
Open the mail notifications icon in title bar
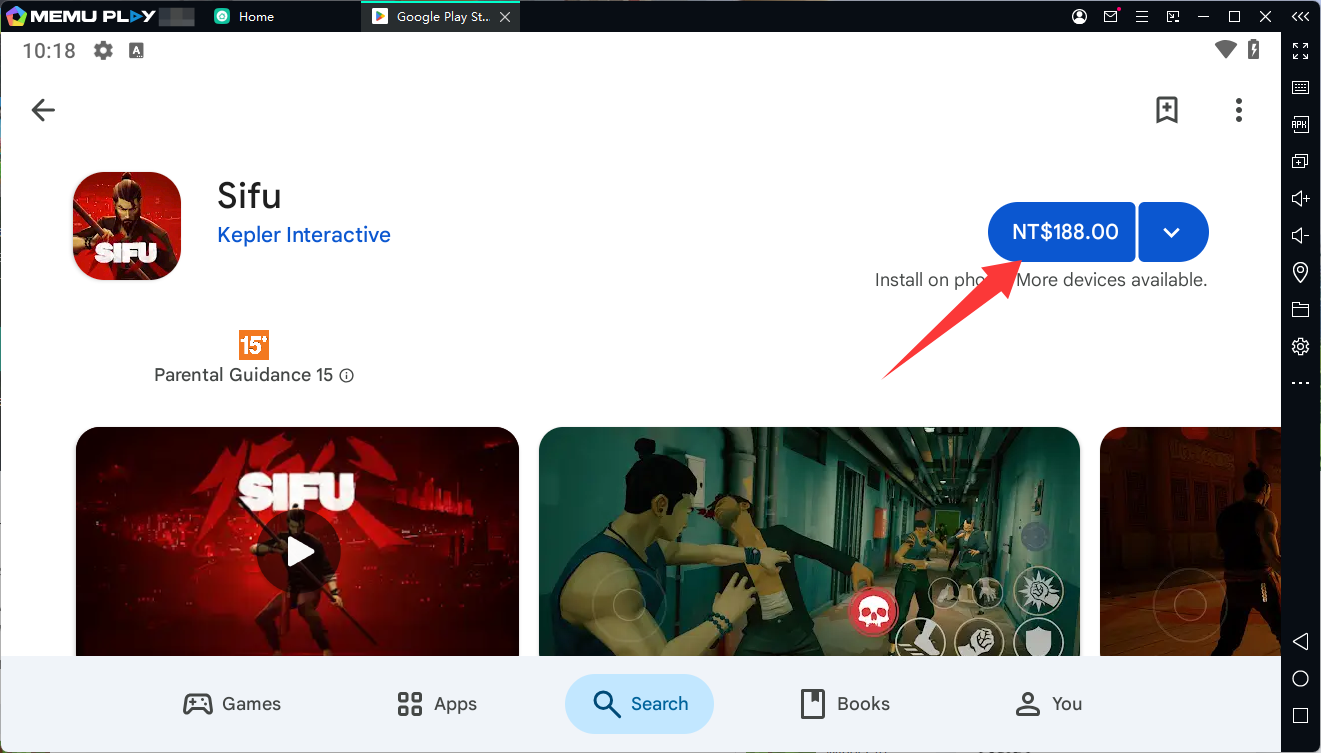click(x=1110, y=16)
